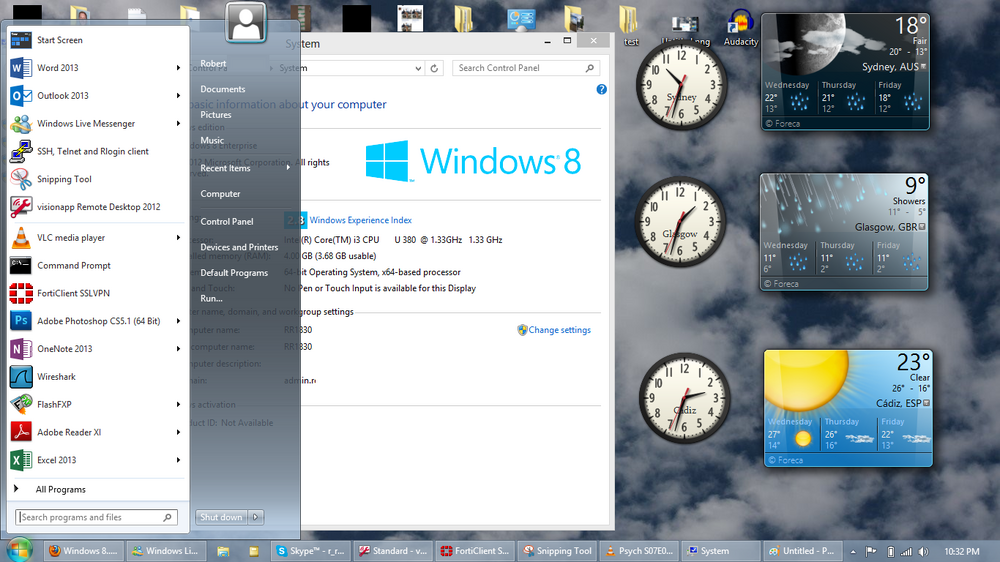Image resolution: width=1000 pixels, height=562 pixels.
Task: Open Action Center flag in tray
Action: 871,552
